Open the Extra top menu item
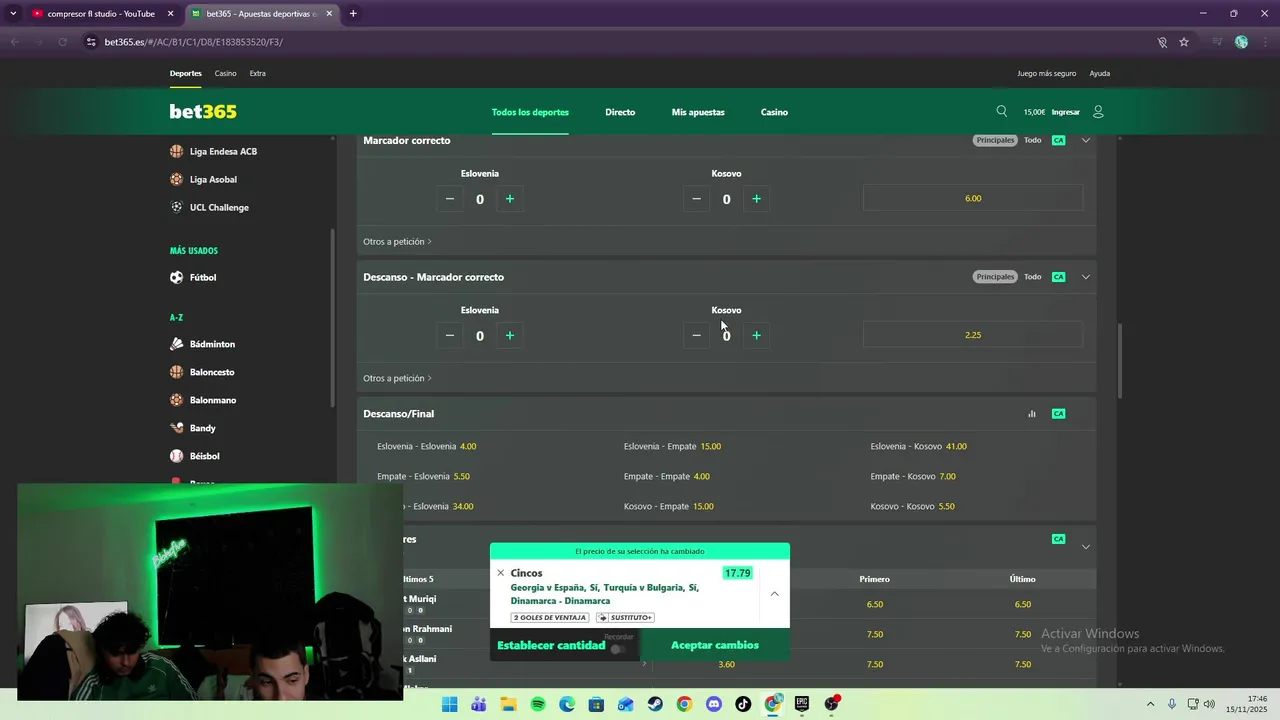 click(258, 74)
